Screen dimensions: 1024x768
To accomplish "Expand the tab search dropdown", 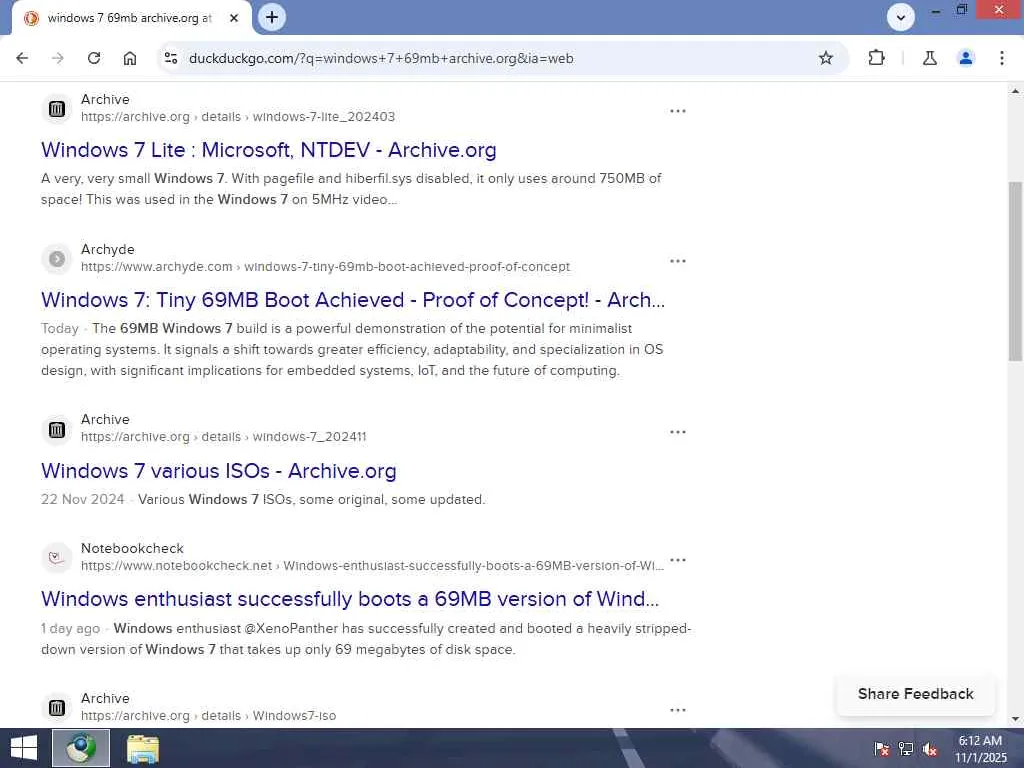I will [x=901, y=18].
